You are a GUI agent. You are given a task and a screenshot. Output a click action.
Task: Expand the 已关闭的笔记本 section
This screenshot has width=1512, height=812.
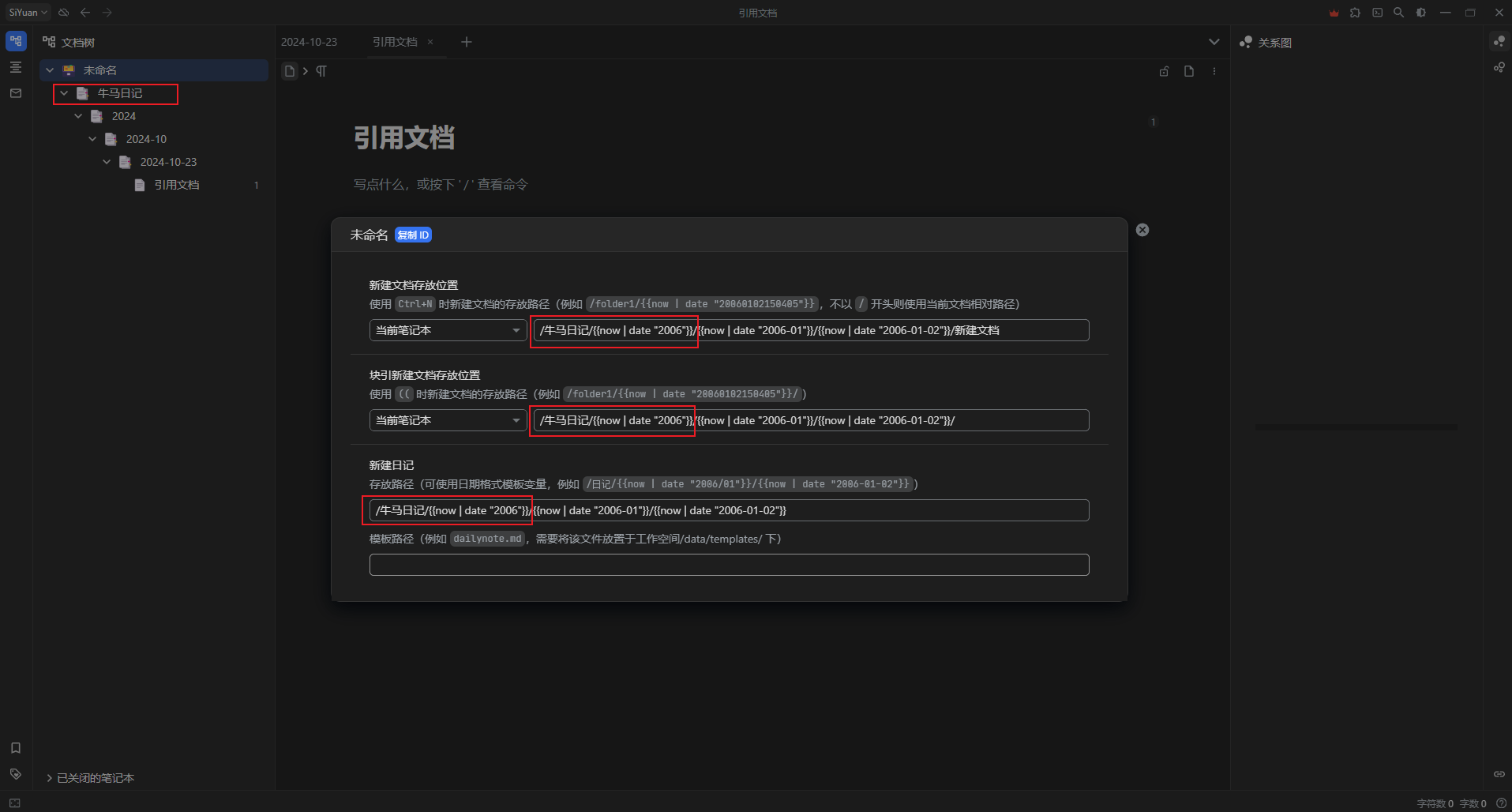coord(50,778)
